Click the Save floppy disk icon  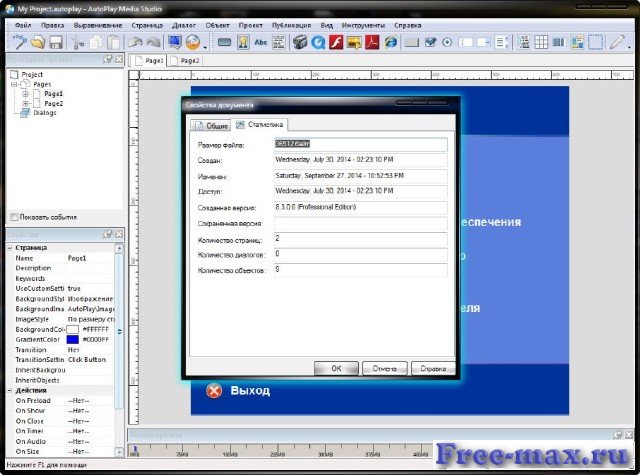56,42
